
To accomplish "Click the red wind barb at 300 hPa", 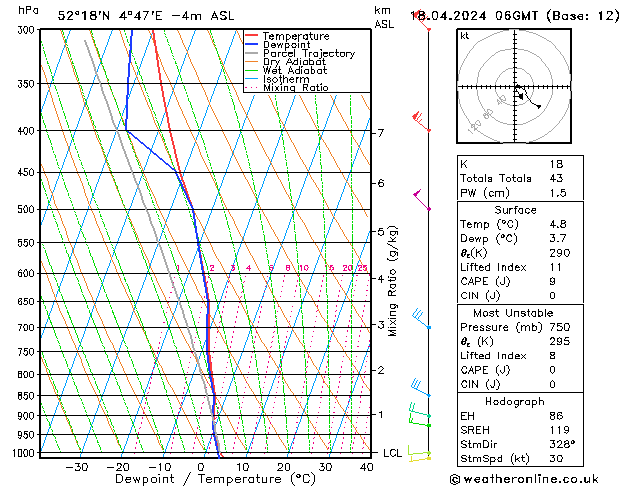I will coord(424,24).
